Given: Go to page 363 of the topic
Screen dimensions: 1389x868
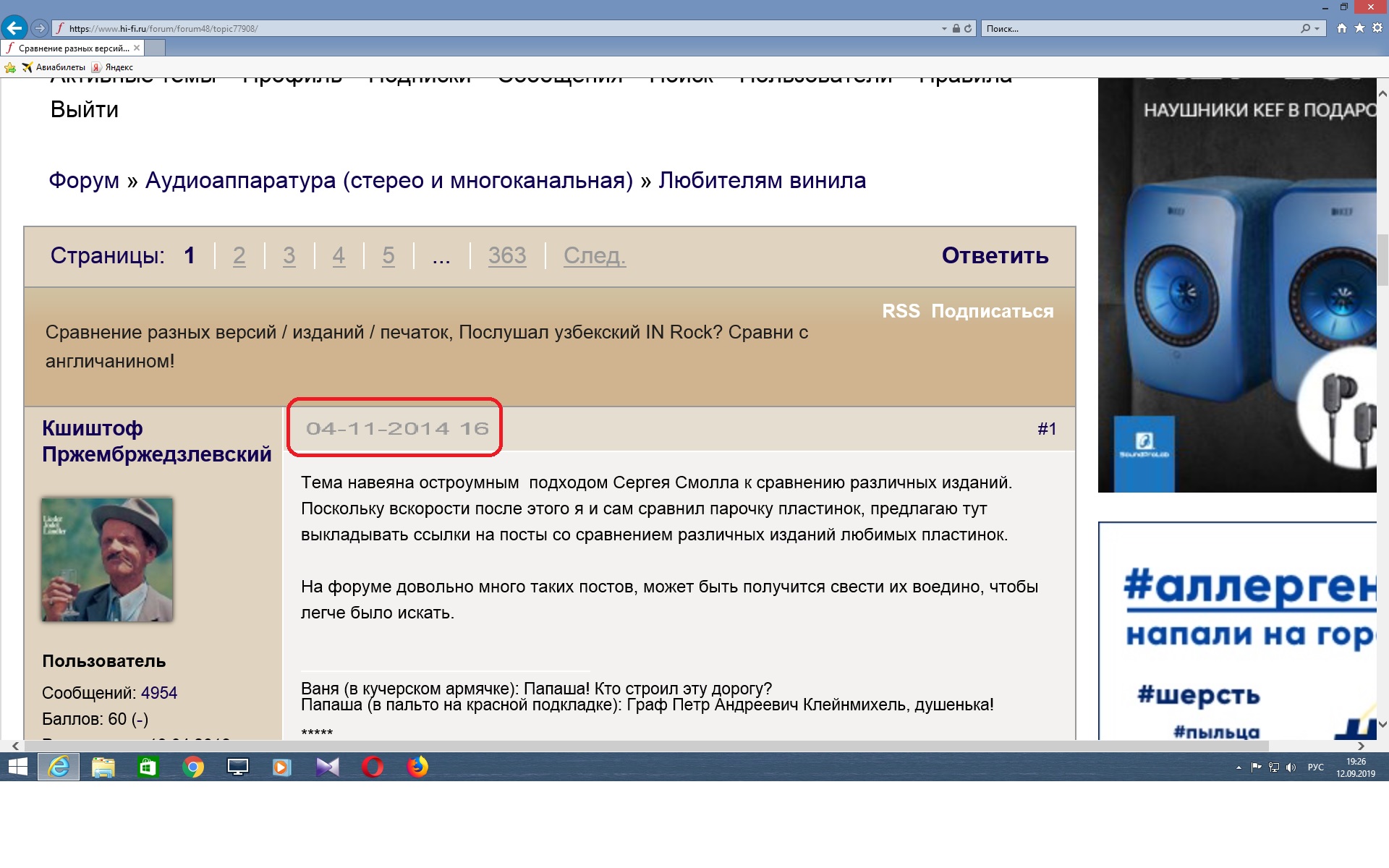Looking at the screenshot, I should [506, 255].
